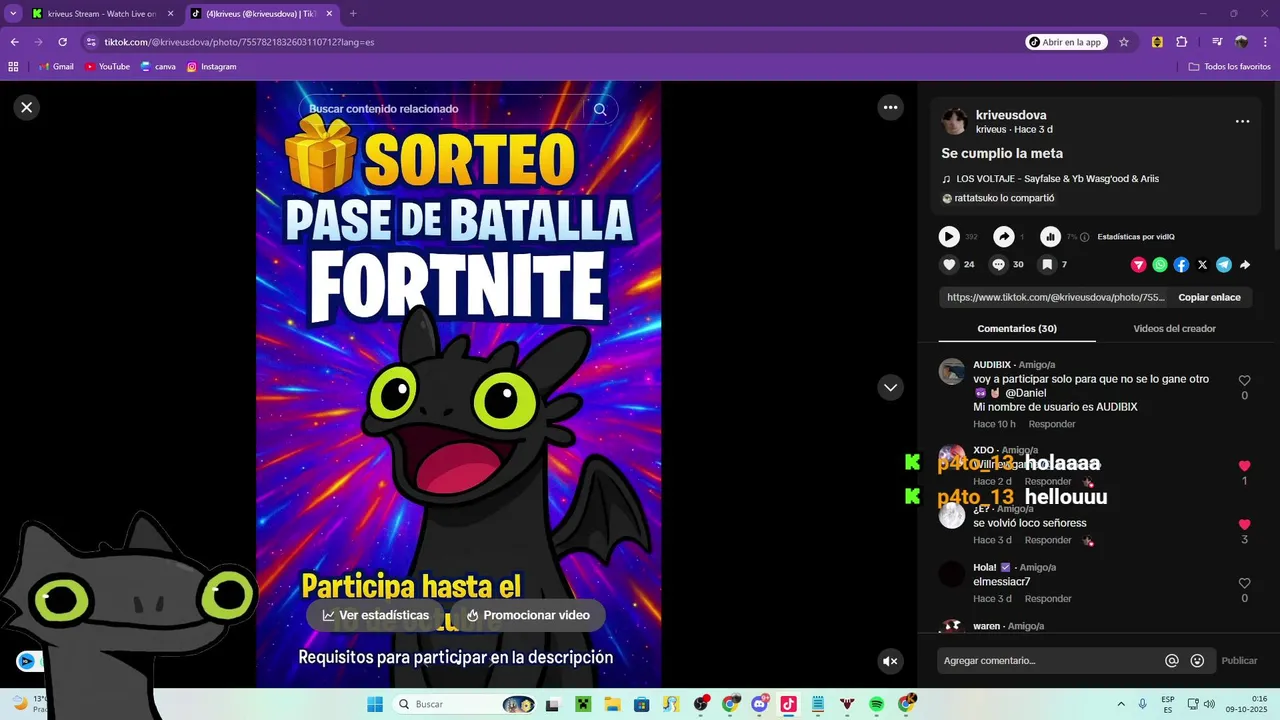Go back with the browser back arrow
1280x720 pixels.
(x=15, y=42)
